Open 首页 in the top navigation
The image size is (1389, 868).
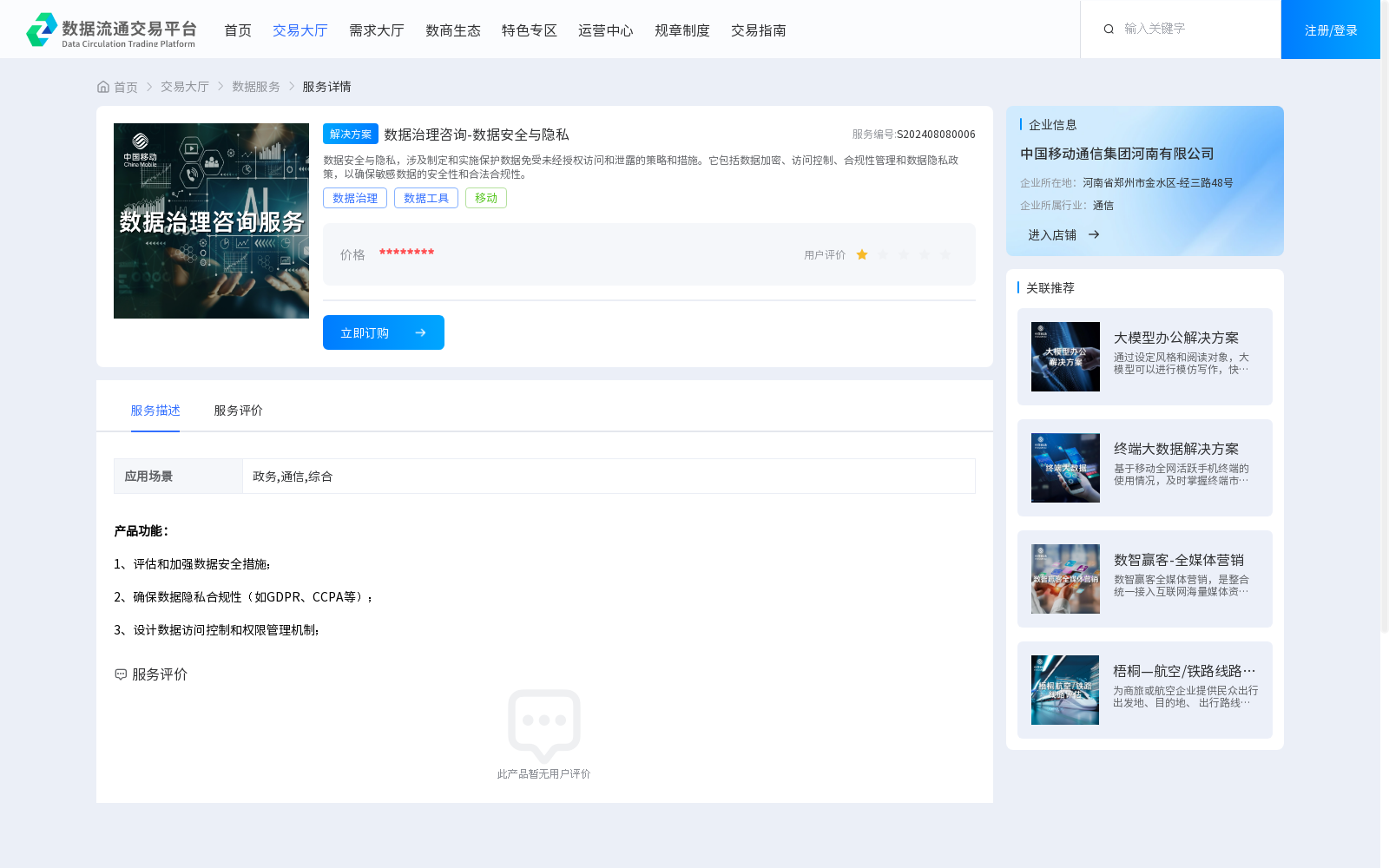click(x=238, y=30)
